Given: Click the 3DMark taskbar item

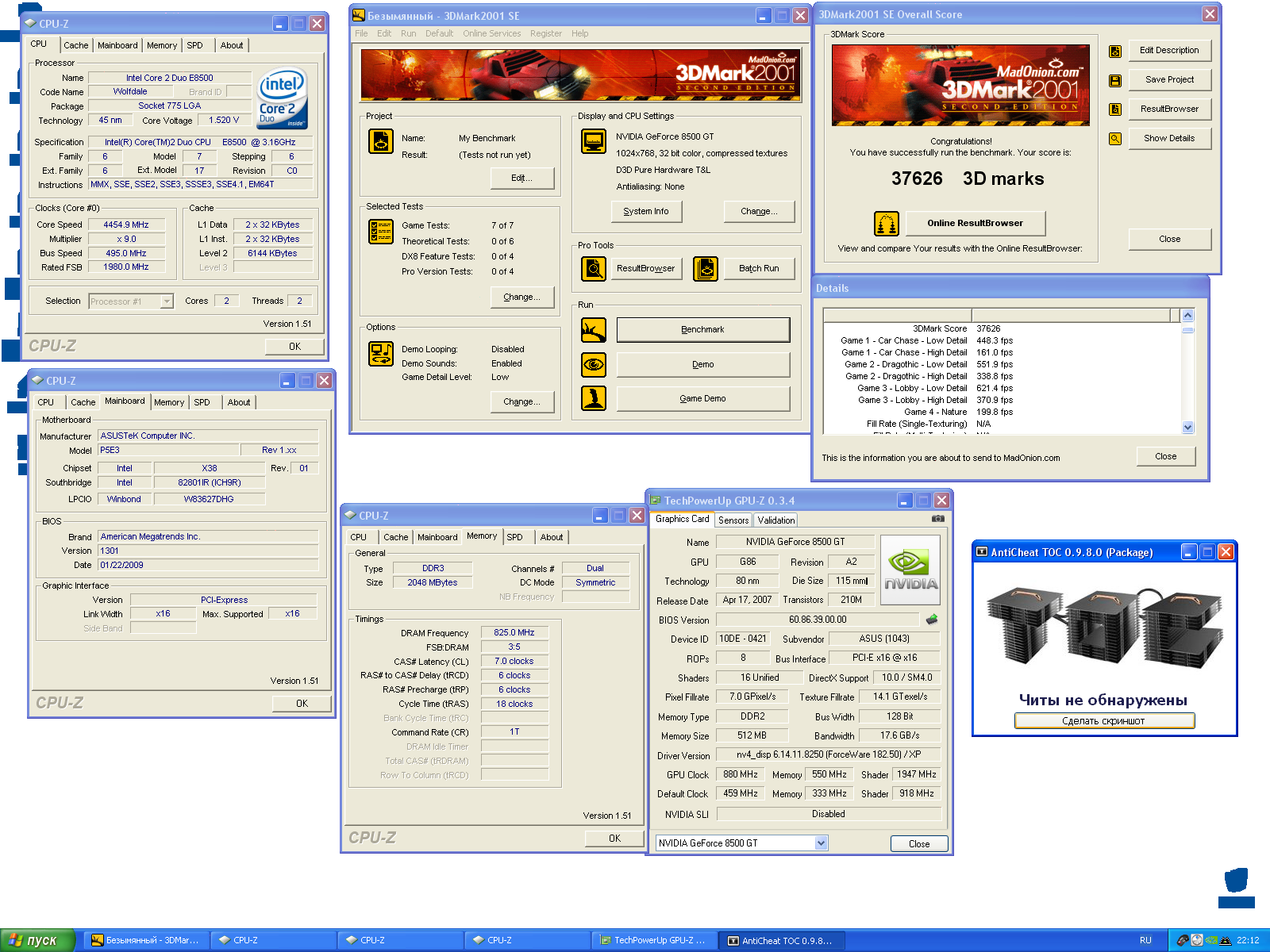Looking at the screenshot, I should [146, 941].
